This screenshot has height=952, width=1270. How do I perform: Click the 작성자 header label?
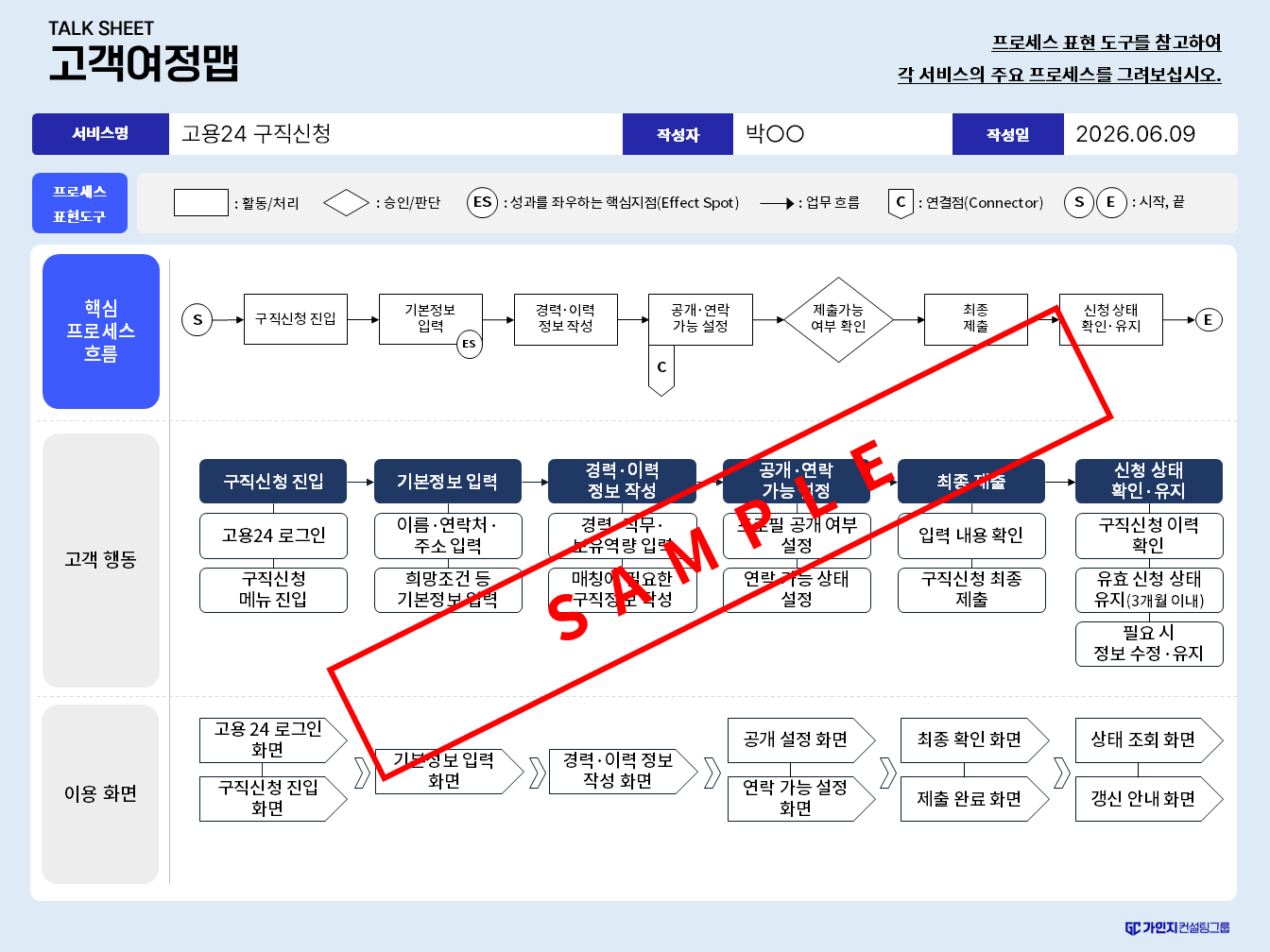pyautogui.click(x=678, y=134)
